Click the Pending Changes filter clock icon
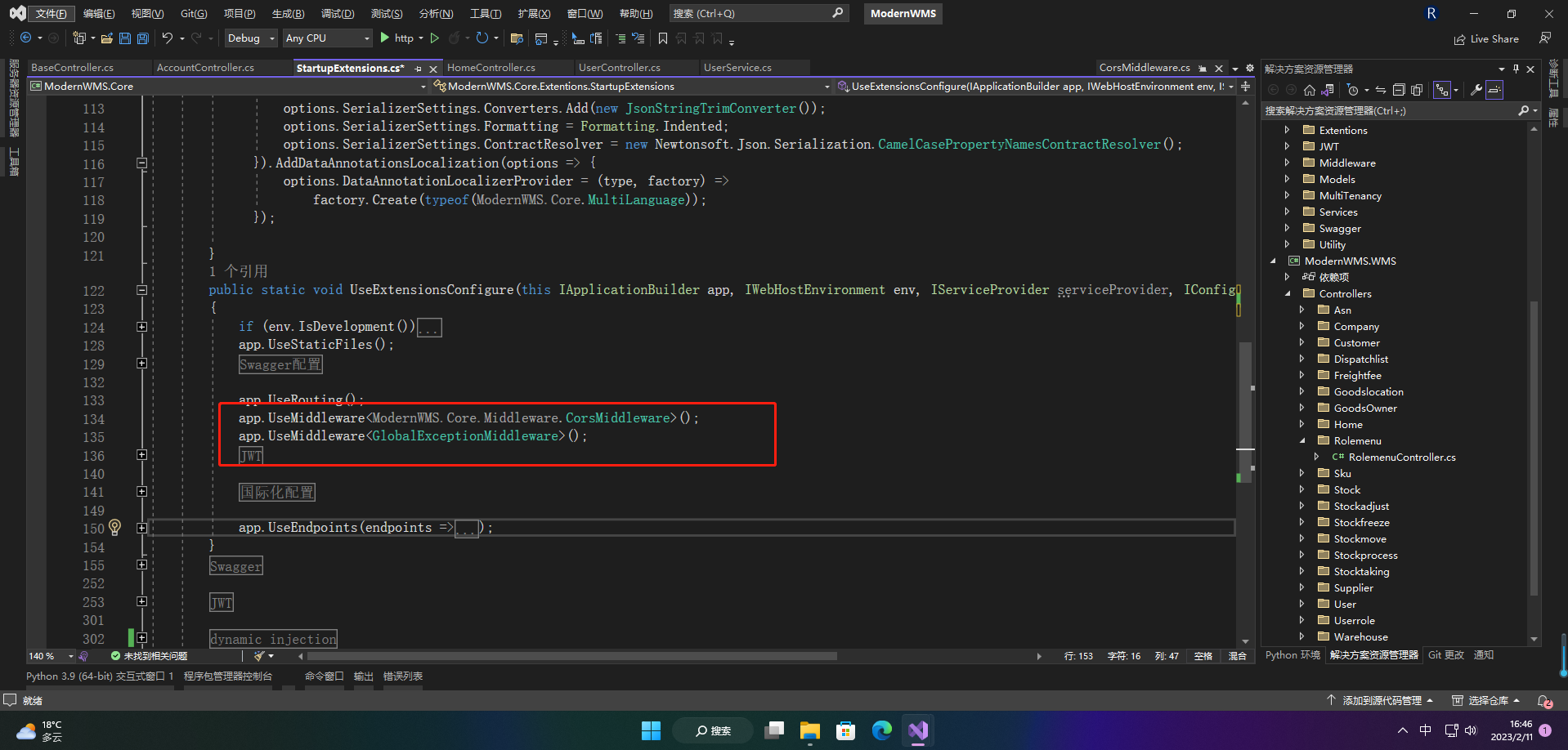The height and width of the screenshot is (750, 1568). click(x=1353, y=90)
